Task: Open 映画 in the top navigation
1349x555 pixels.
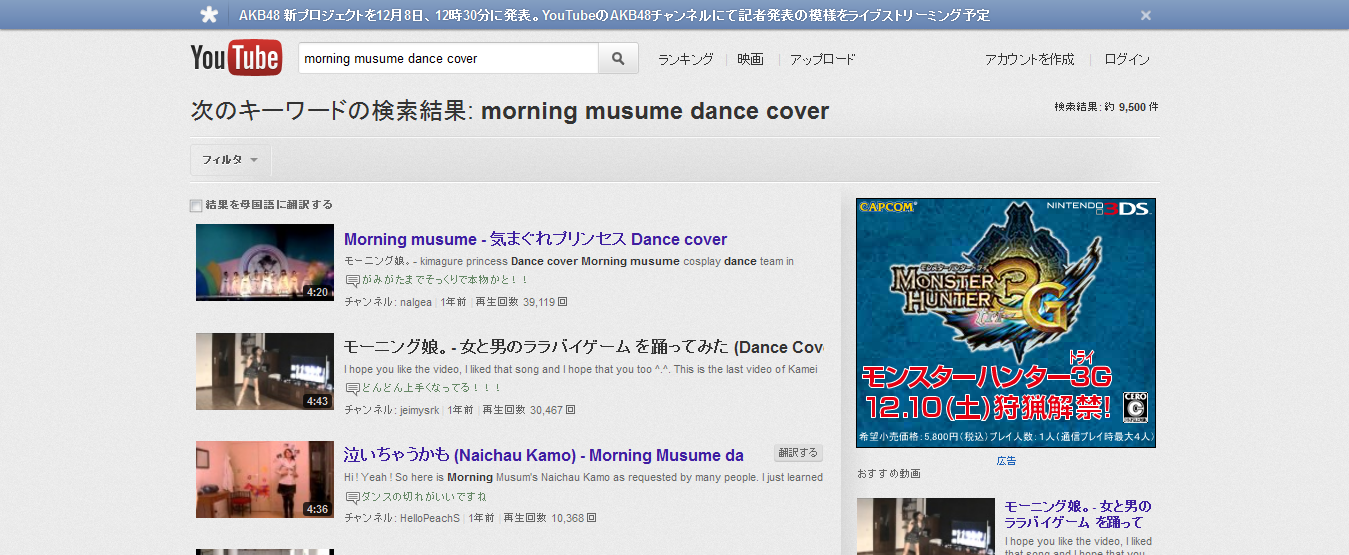Action: click(750, 59)
